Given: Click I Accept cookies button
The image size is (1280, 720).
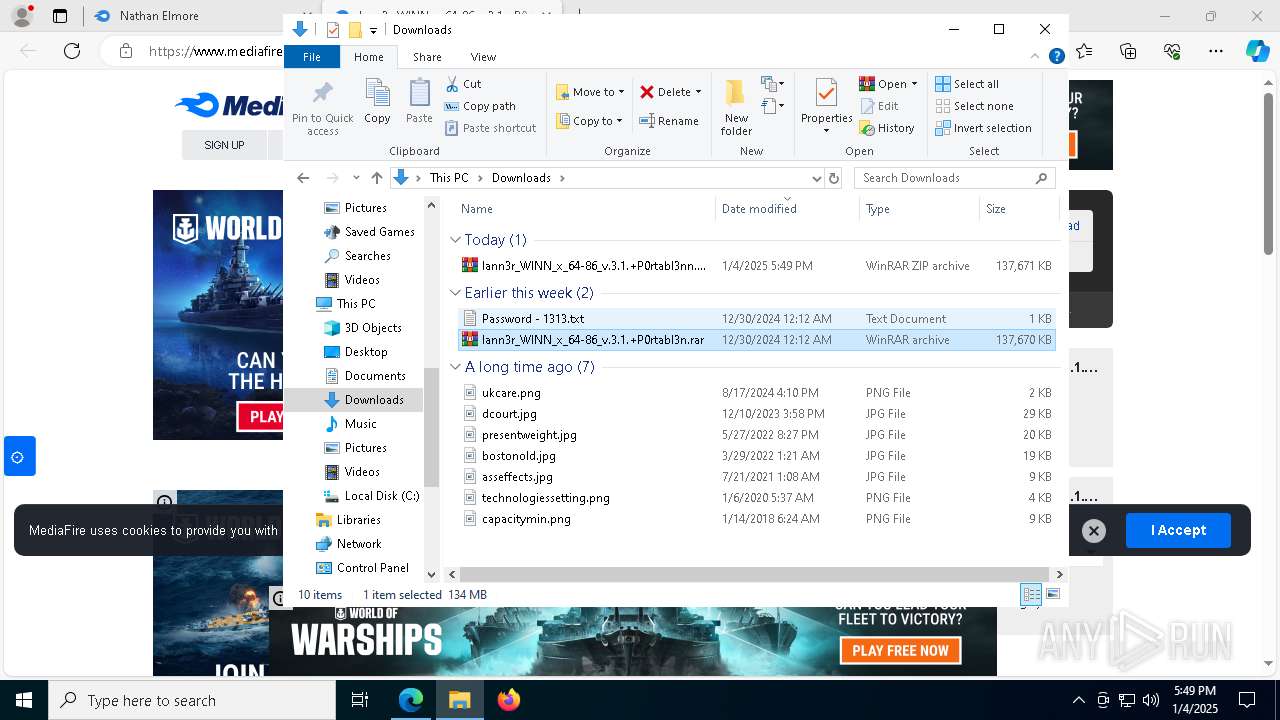Looking at the screenshot, I should 1178,530.
